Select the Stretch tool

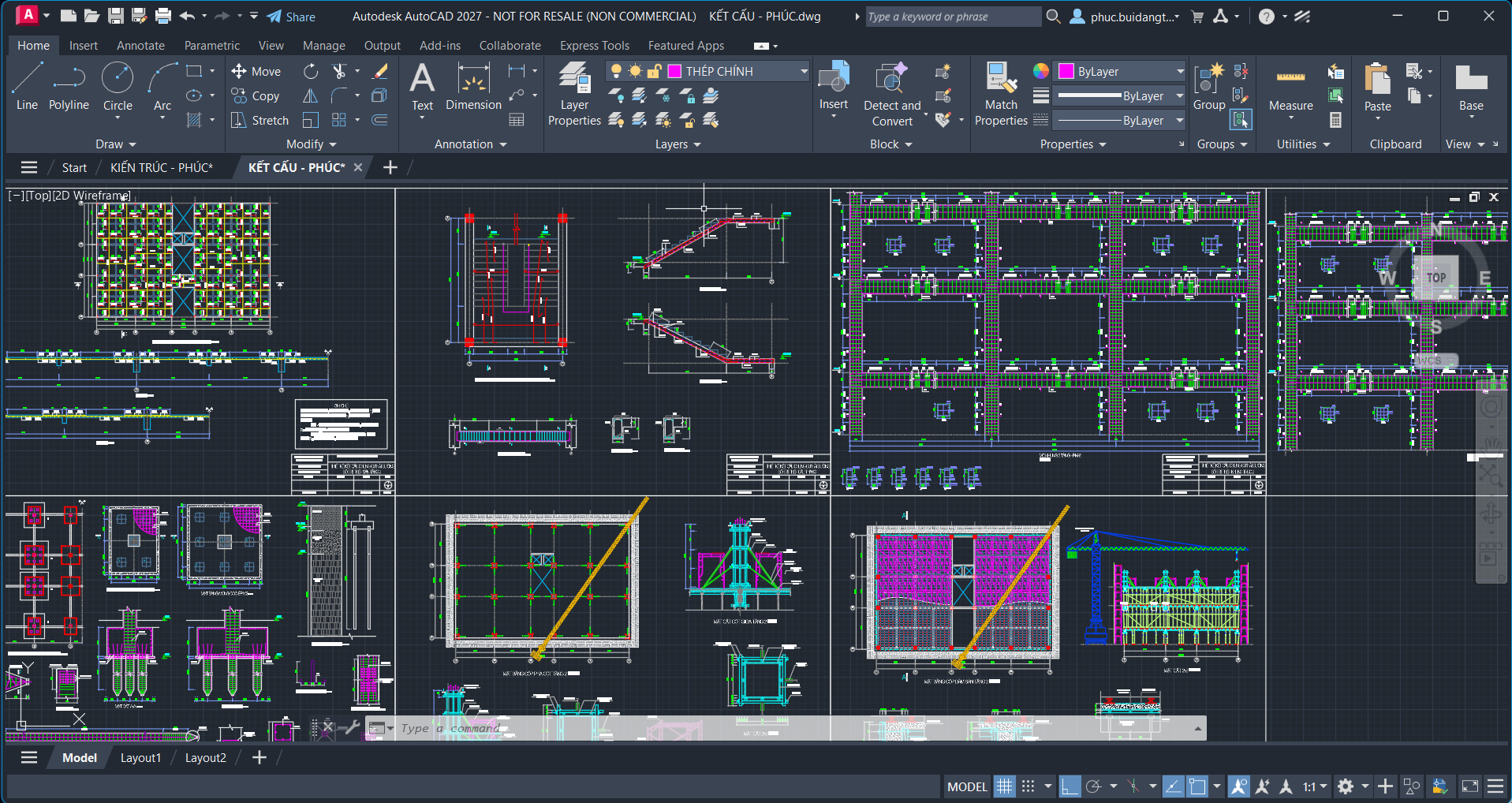260,120
